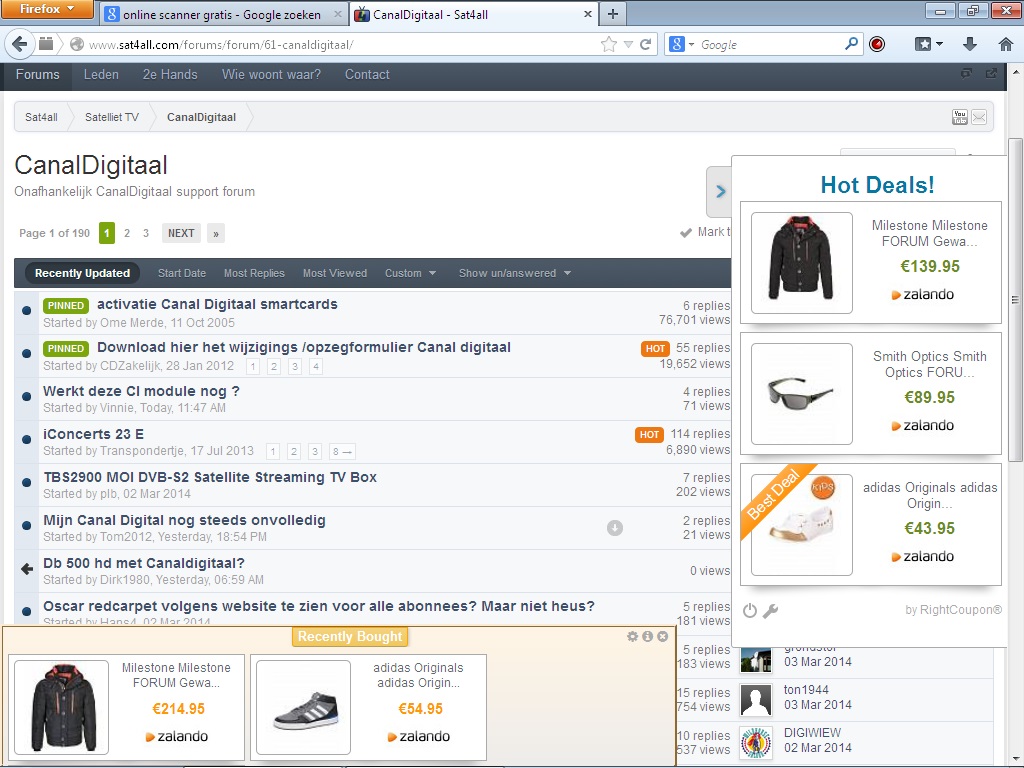Open wrench settings in Hot Deals panel
The height and width of the screenshot is (768, 1024).
tap(771, 611)
